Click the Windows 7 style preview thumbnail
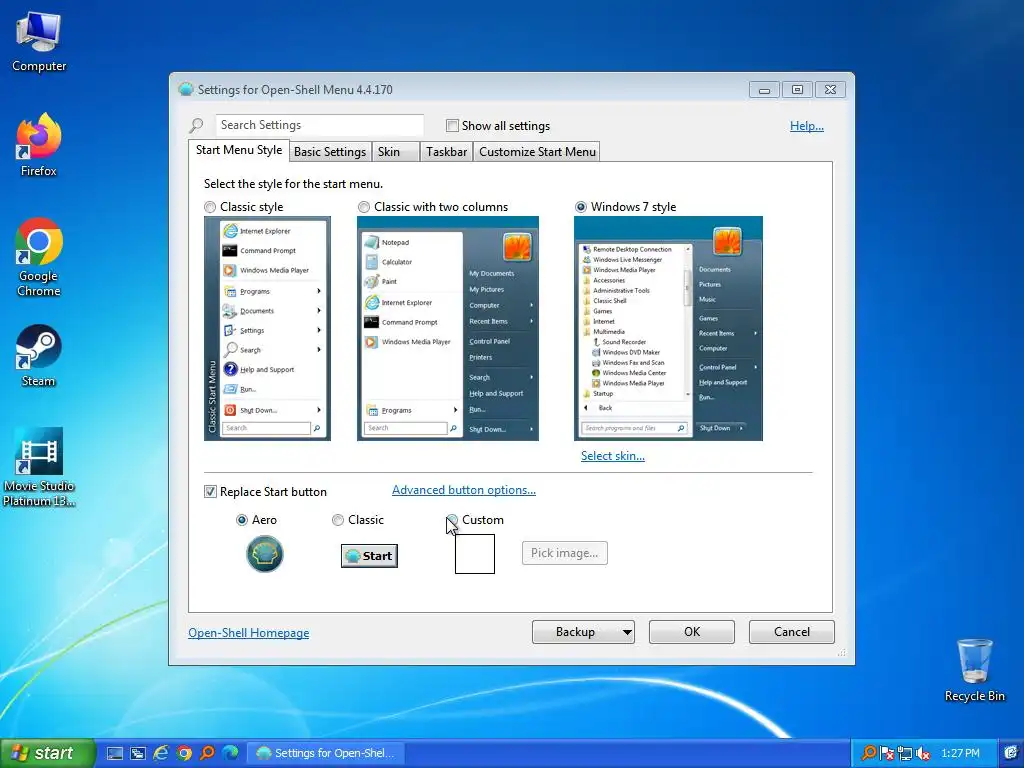The height and width of the screenshot is (768, 1024). pos(668,328)
